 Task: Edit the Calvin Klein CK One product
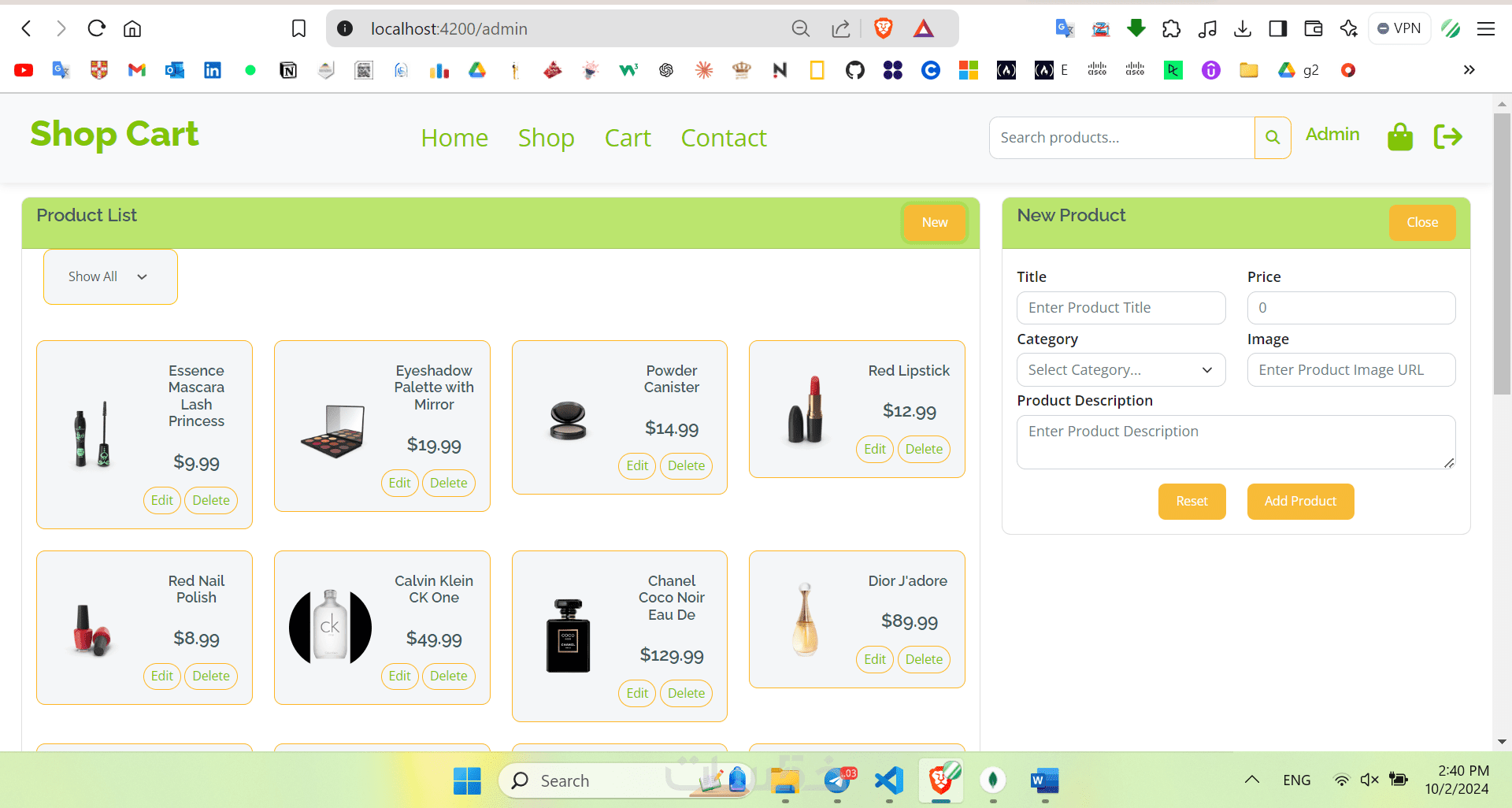pyautogui.click(x=400, y=676)
